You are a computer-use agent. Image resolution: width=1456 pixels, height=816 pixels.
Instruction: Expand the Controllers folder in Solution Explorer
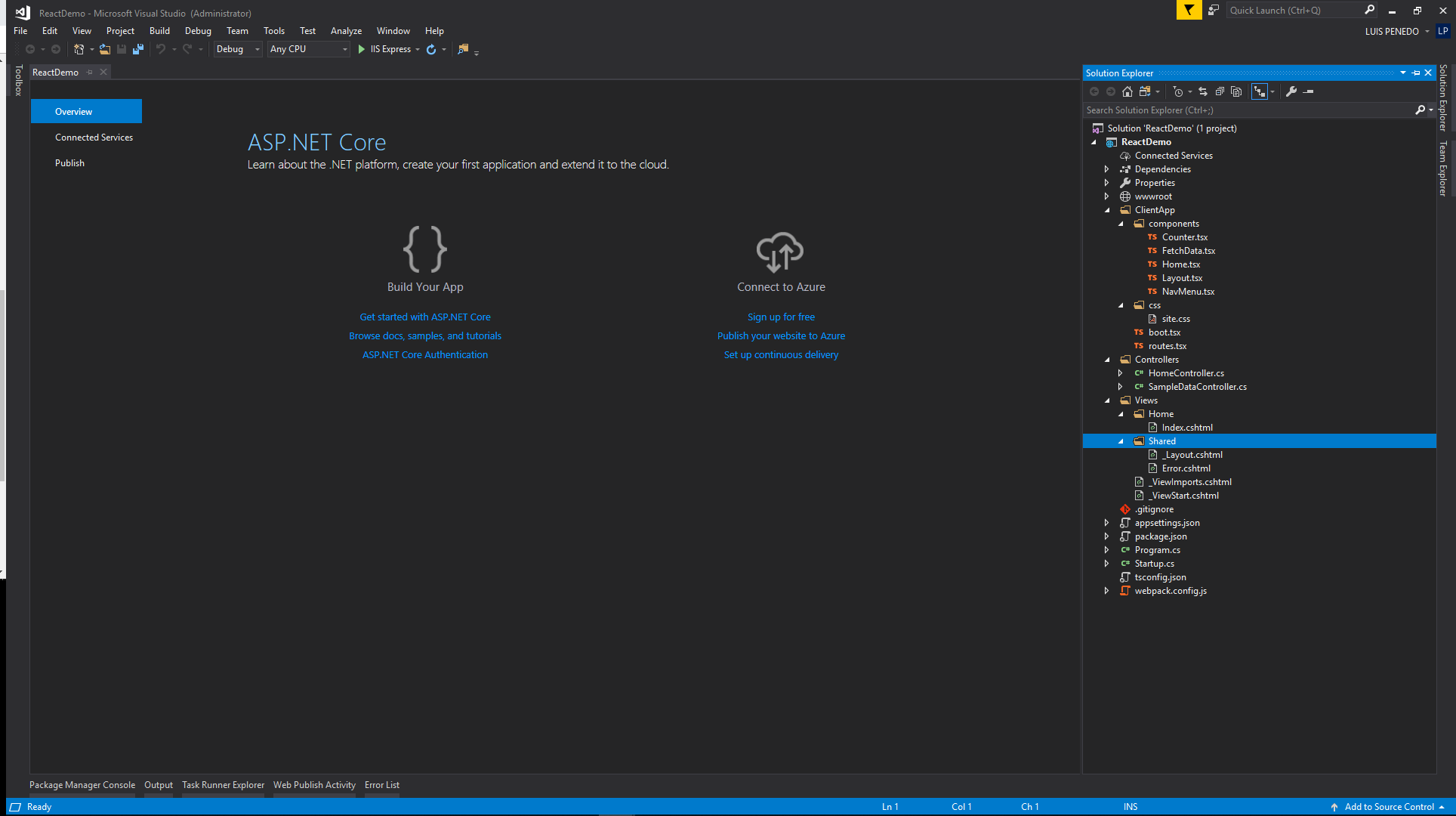1109,359
